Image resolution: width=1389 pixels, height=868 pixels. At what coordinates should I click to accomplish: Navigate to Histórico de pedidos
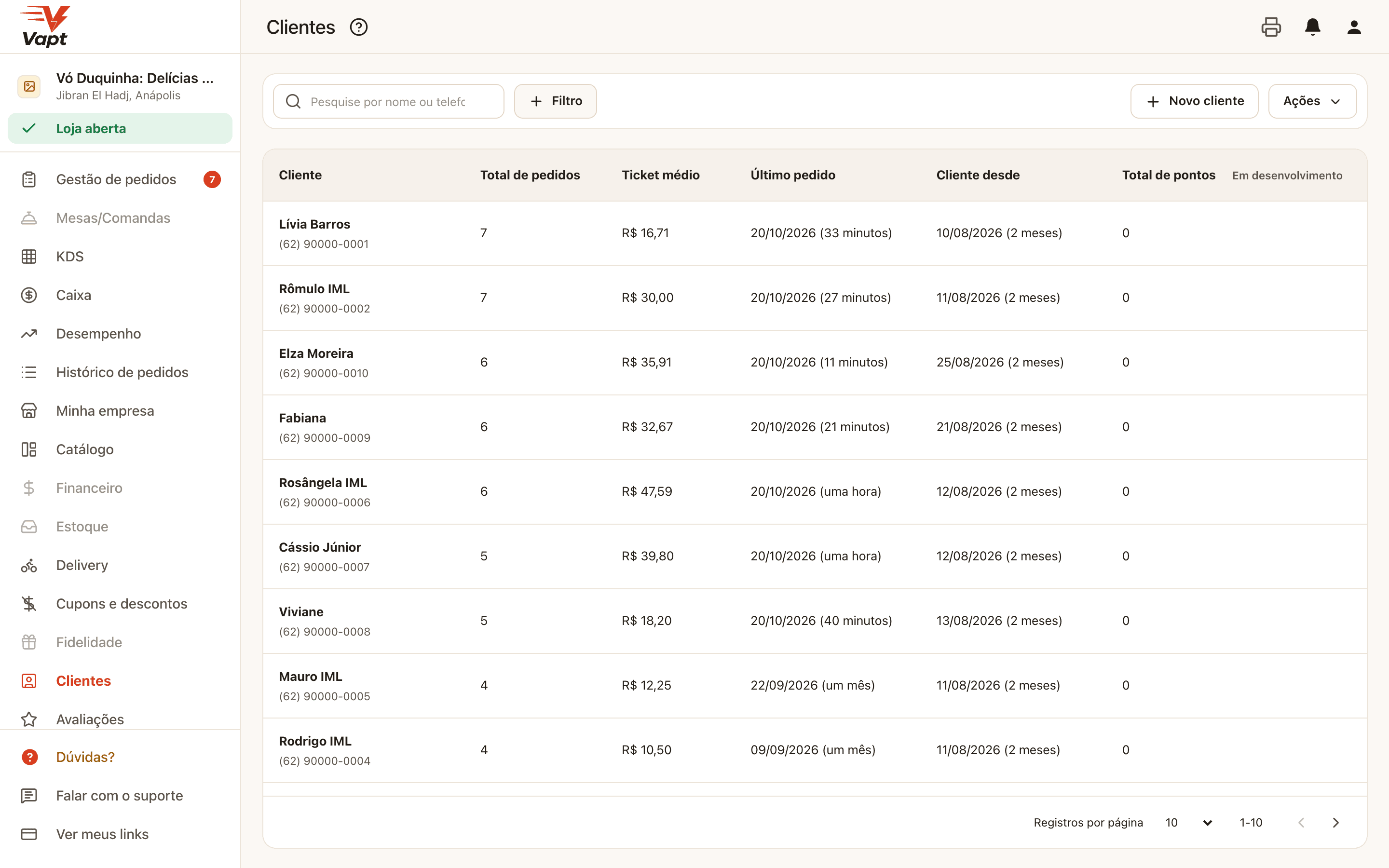[x=120, y=373]
